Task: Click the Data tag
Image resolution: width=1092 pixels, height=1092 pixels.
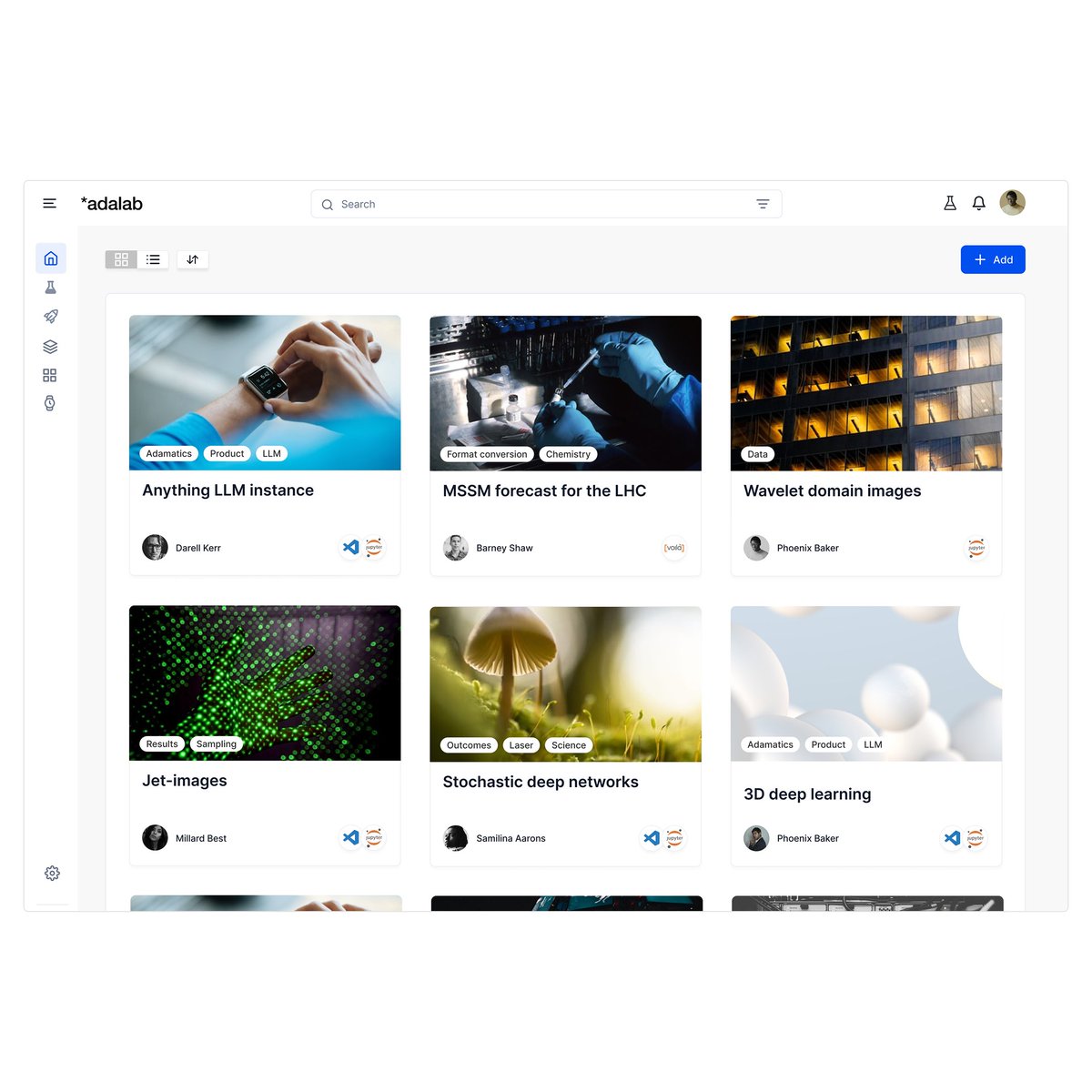Action: [x=758, y=454]
